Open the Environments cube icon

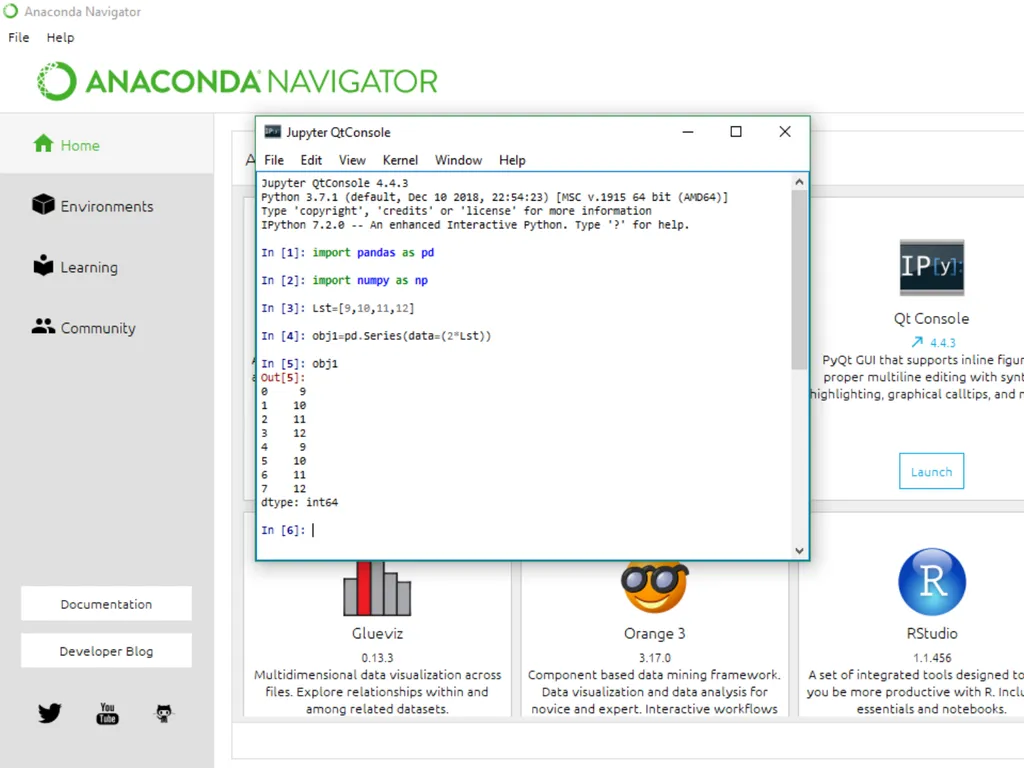click(43, 204)
